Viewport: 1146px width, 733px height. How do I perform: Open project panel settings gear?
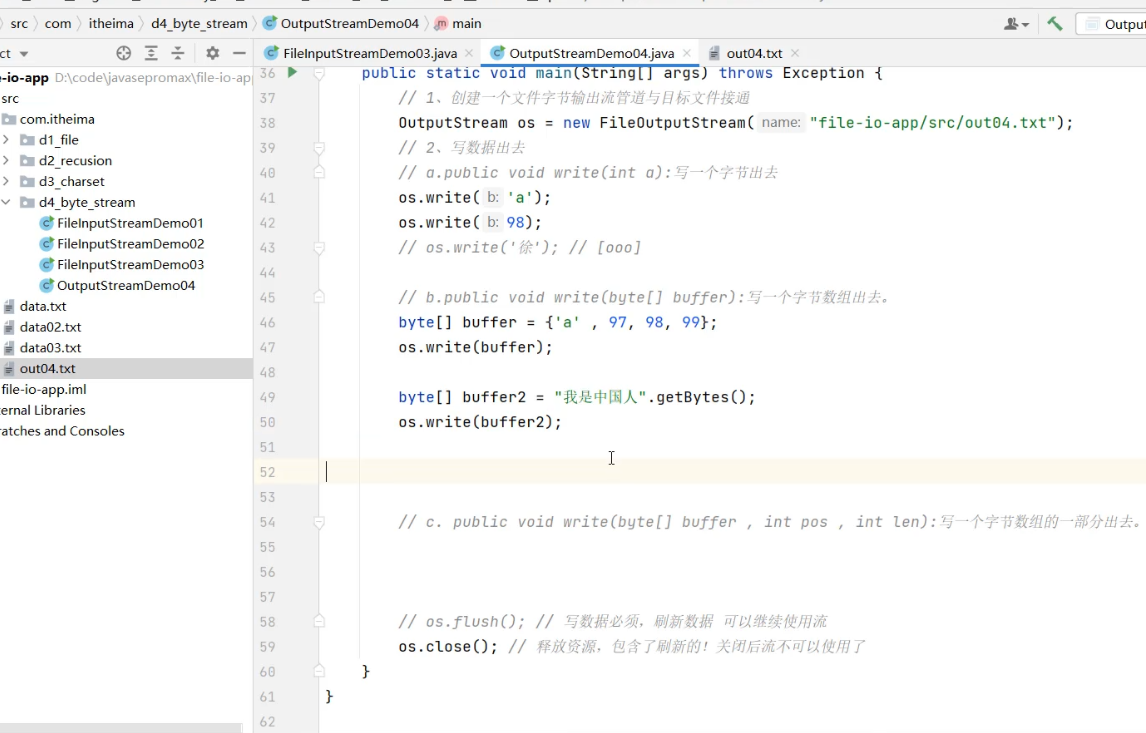pos(213,53)
